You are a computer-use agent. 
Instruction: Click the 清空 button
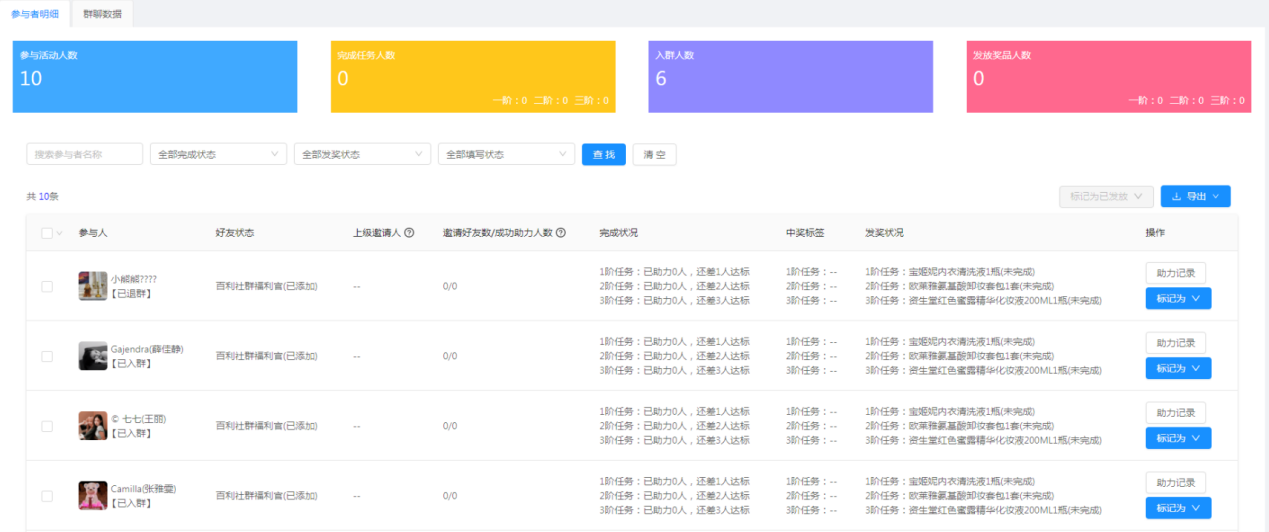655,154
